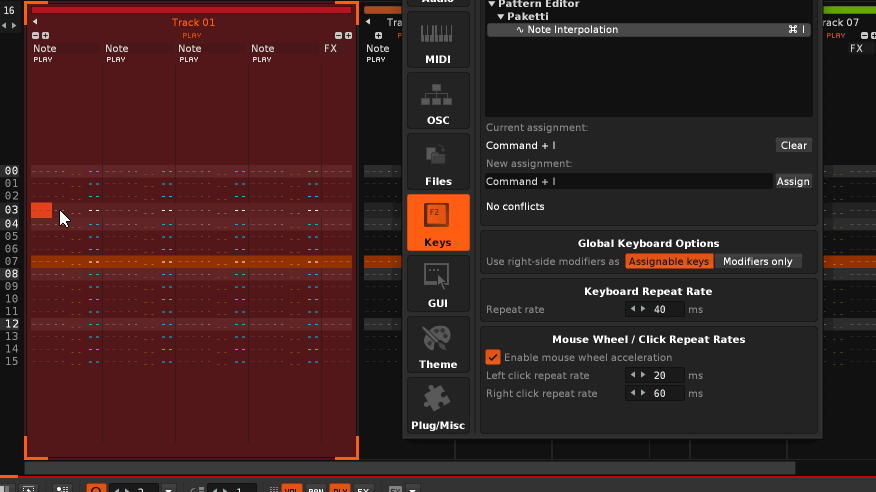The width and height of the screenshot is (876, 492).
Task: Set right-side modifiers to Assignable keys
Action: point(669,261)
